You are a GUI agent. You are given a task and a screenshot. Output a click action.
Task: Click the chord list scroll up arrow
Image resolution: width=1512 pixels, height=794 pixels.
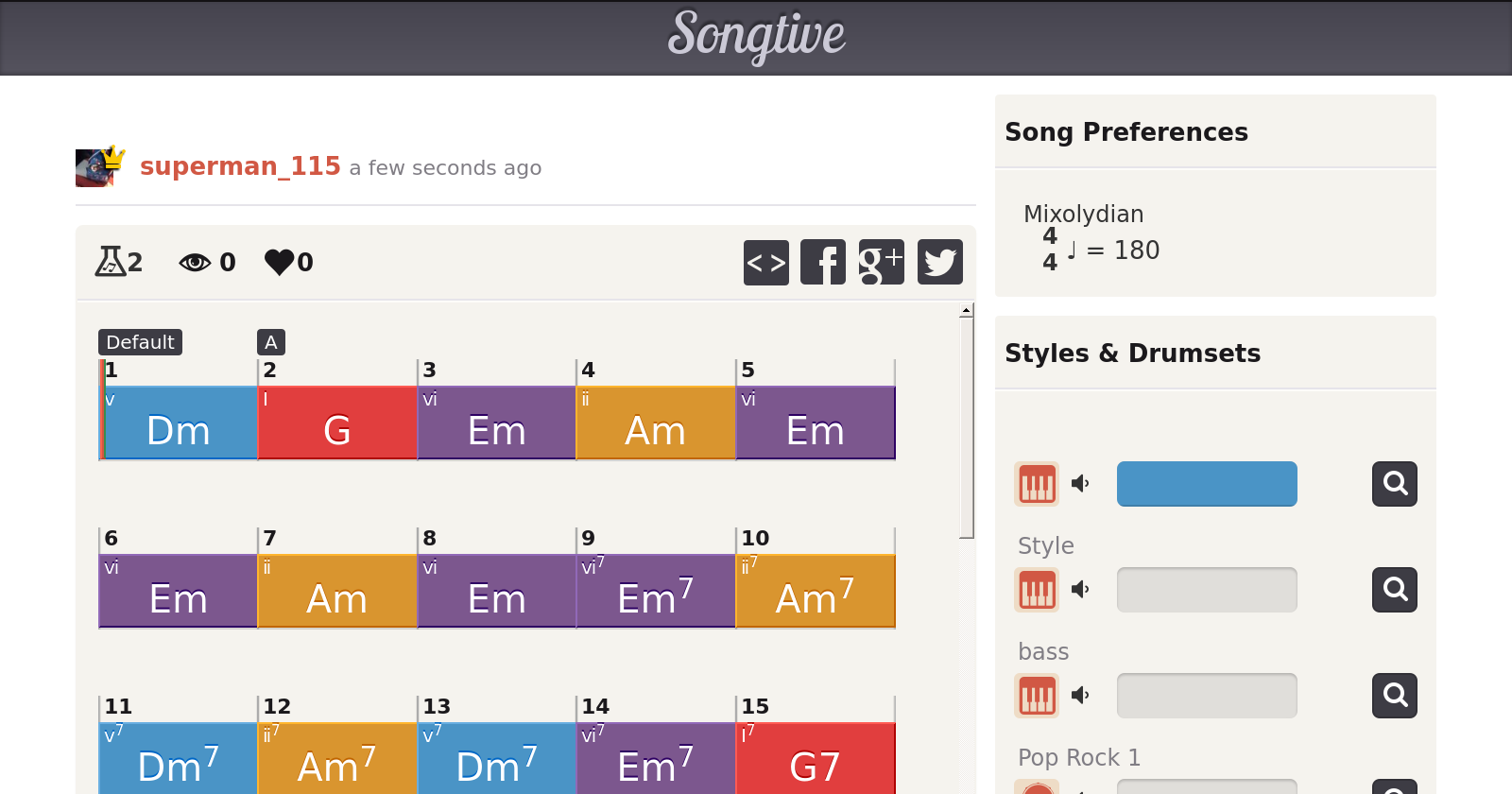(966, 310)
